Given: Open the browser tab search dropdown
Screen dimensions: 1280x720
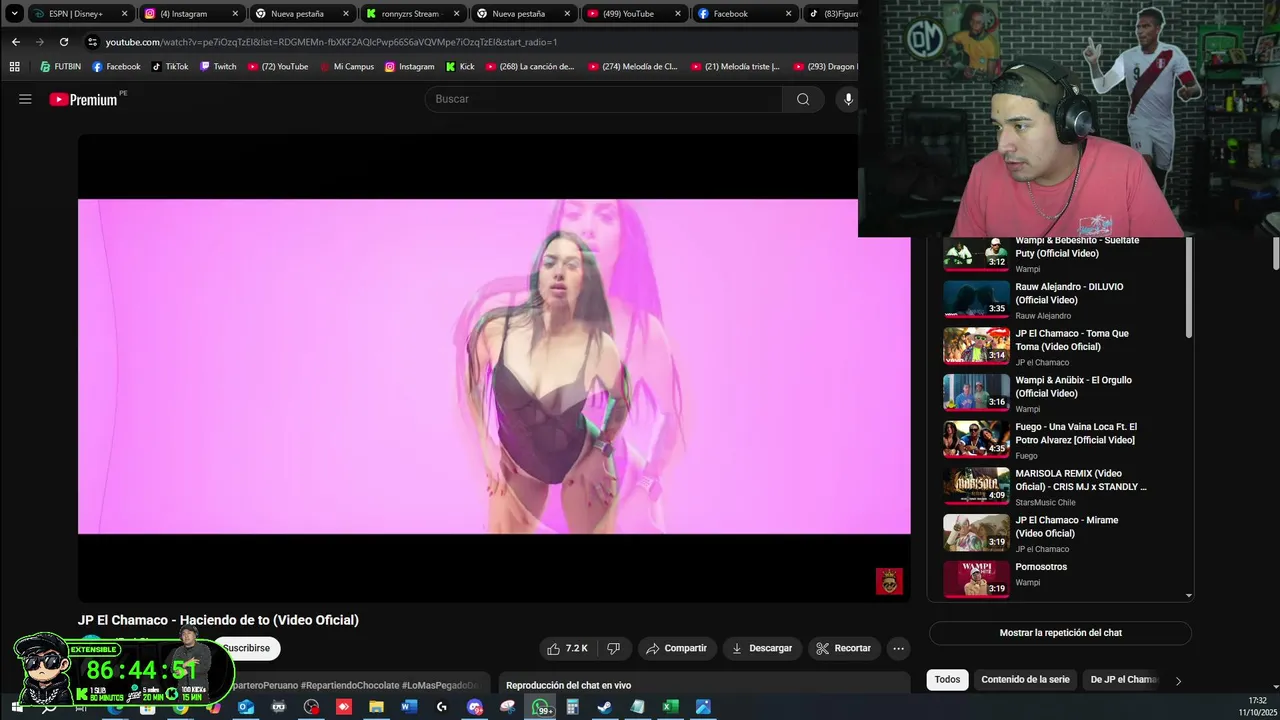Looking at the screenshot, I should point(14,14).
